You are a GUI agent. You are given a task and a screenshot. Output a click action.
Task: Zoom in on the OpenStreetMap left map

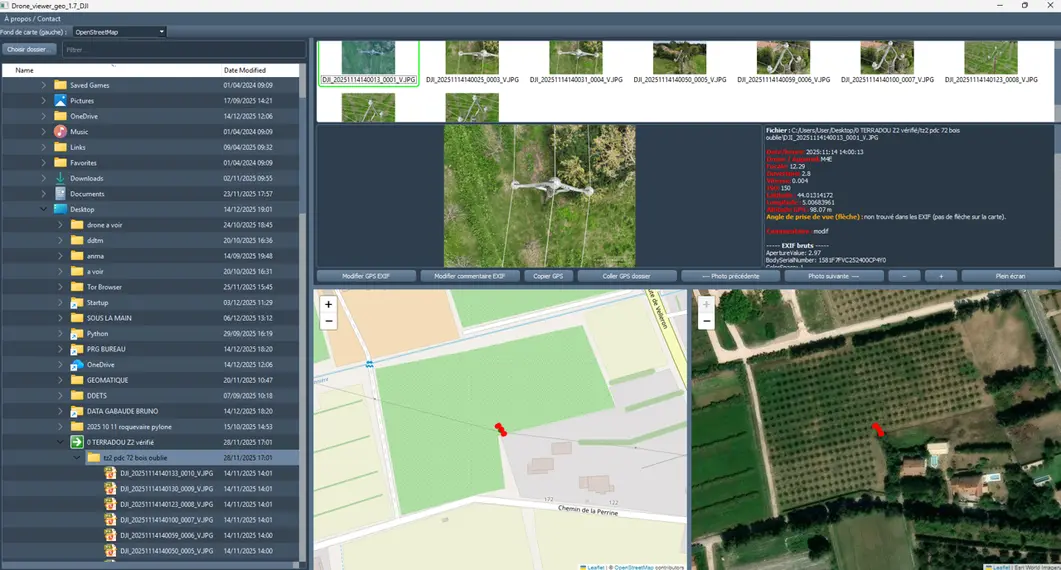[x=328, y=304]
